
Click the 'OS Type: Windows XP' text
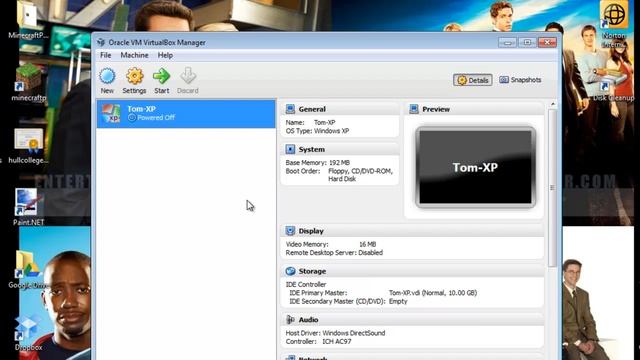tap(317, 131)
